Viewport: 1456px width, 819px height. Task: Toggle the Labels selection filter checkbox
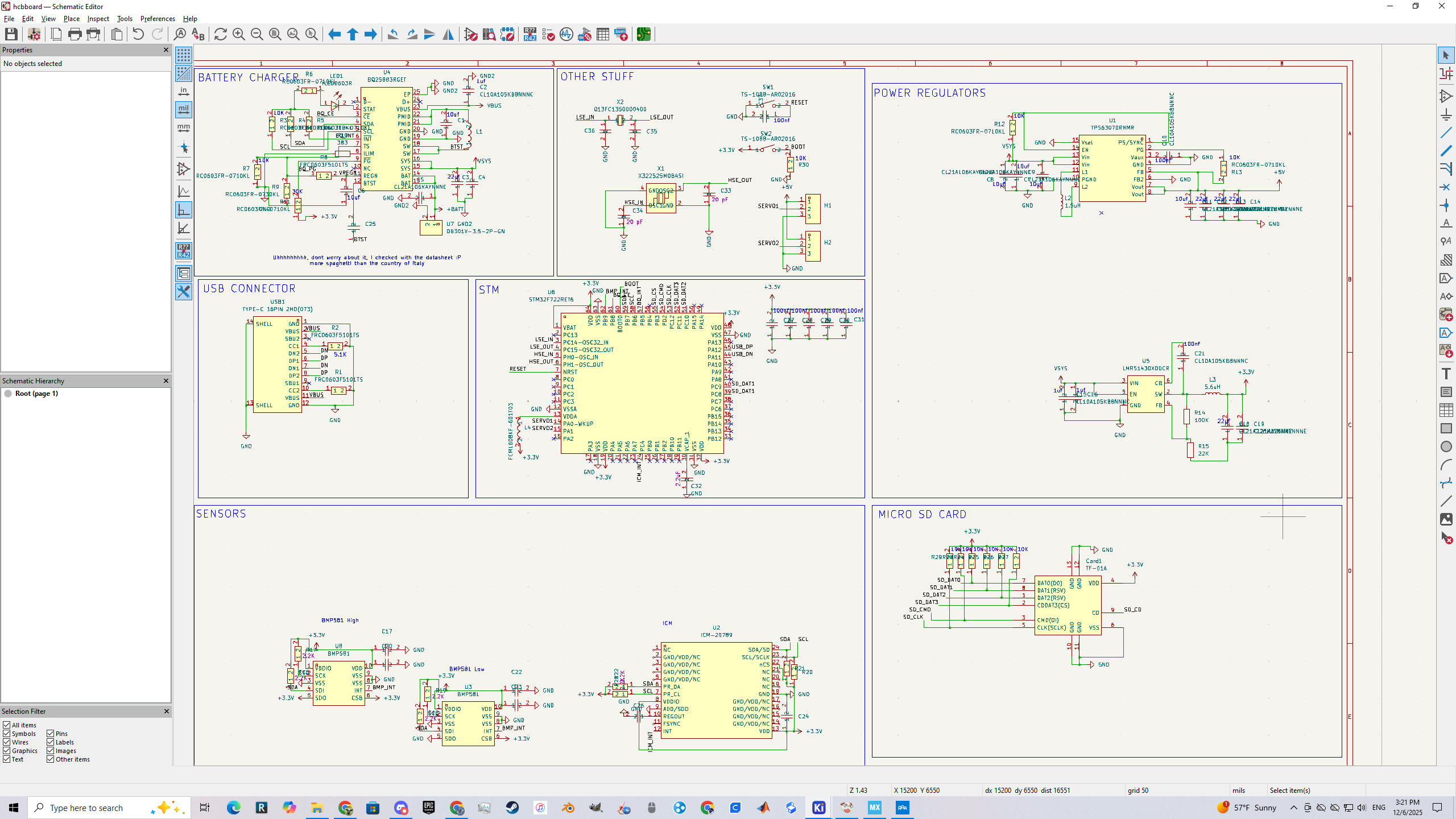point(51,742)
